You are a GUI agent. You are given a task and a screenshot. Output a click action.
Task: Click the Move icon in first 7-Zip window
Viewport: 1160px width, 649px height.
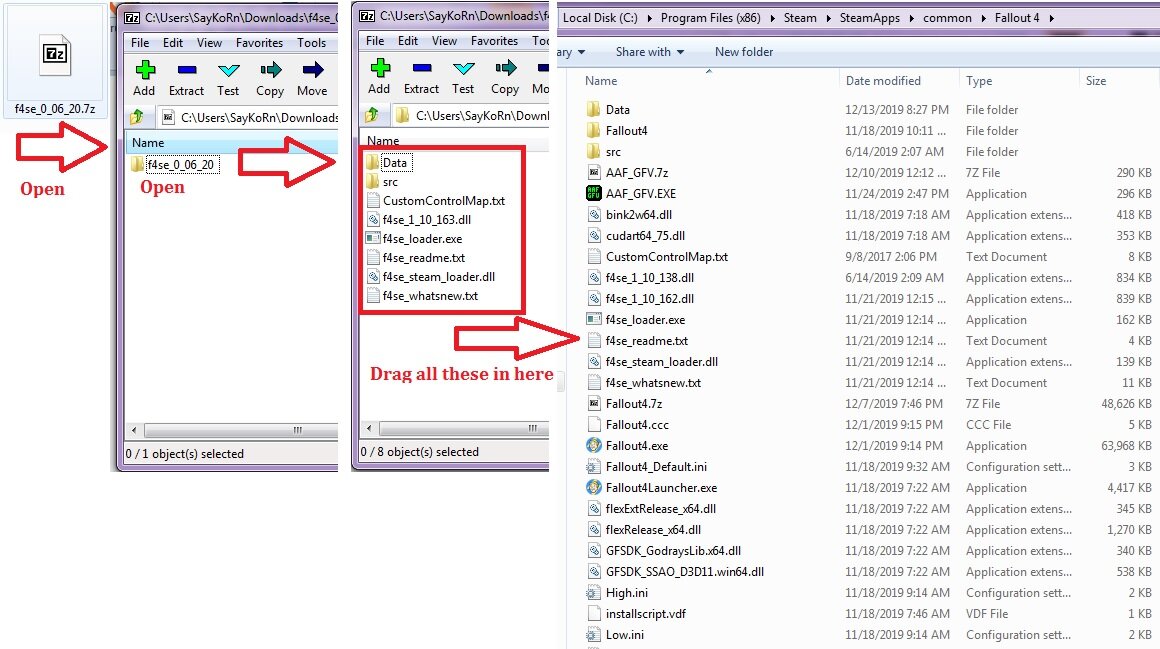tap(312, 70)
